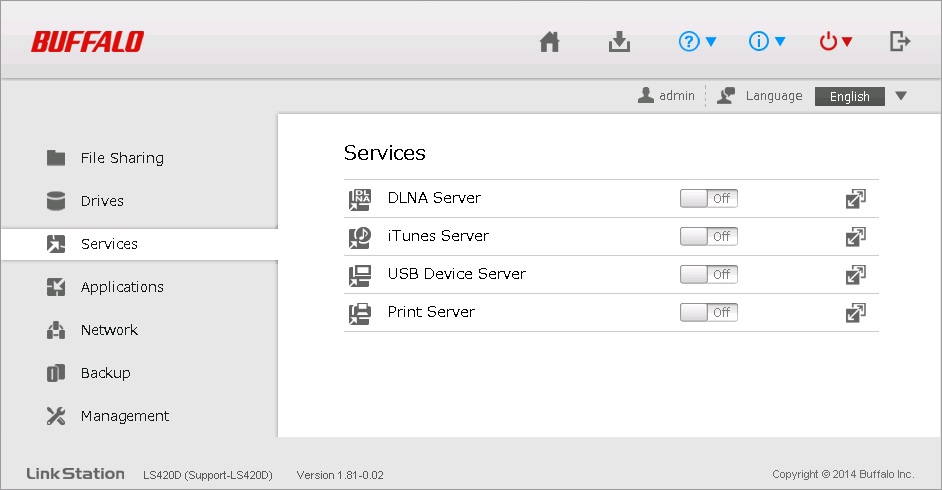Open the red power options dropdown
Image resolution: width=942 pixels, height=490 pixels.
coord(836,42)
